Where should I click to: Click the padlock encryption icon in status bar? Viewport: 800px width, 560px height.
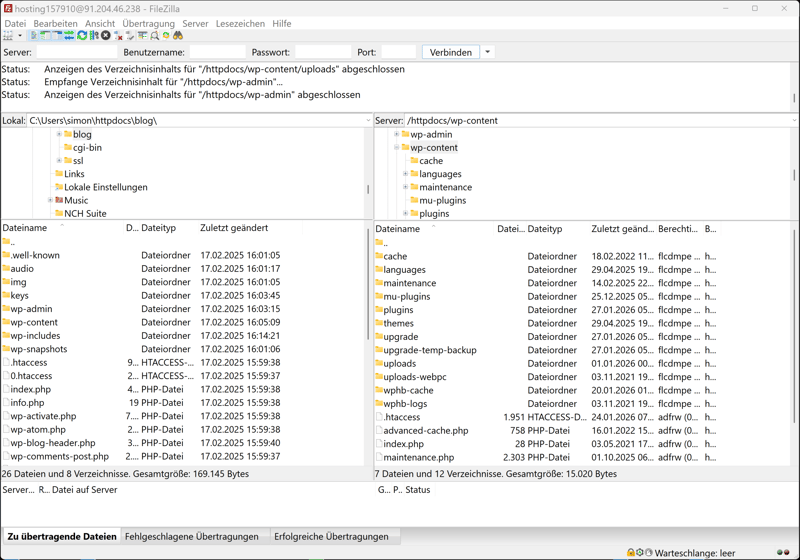pyautogui.click(x=631, y=552)
